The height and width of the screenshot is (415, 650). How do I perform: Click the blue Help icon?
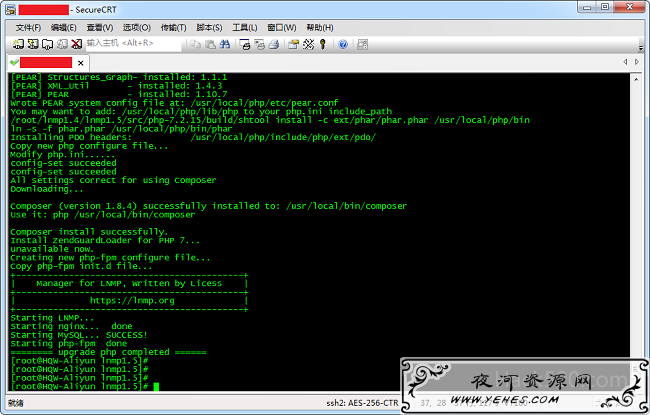(x=343, y=44)
